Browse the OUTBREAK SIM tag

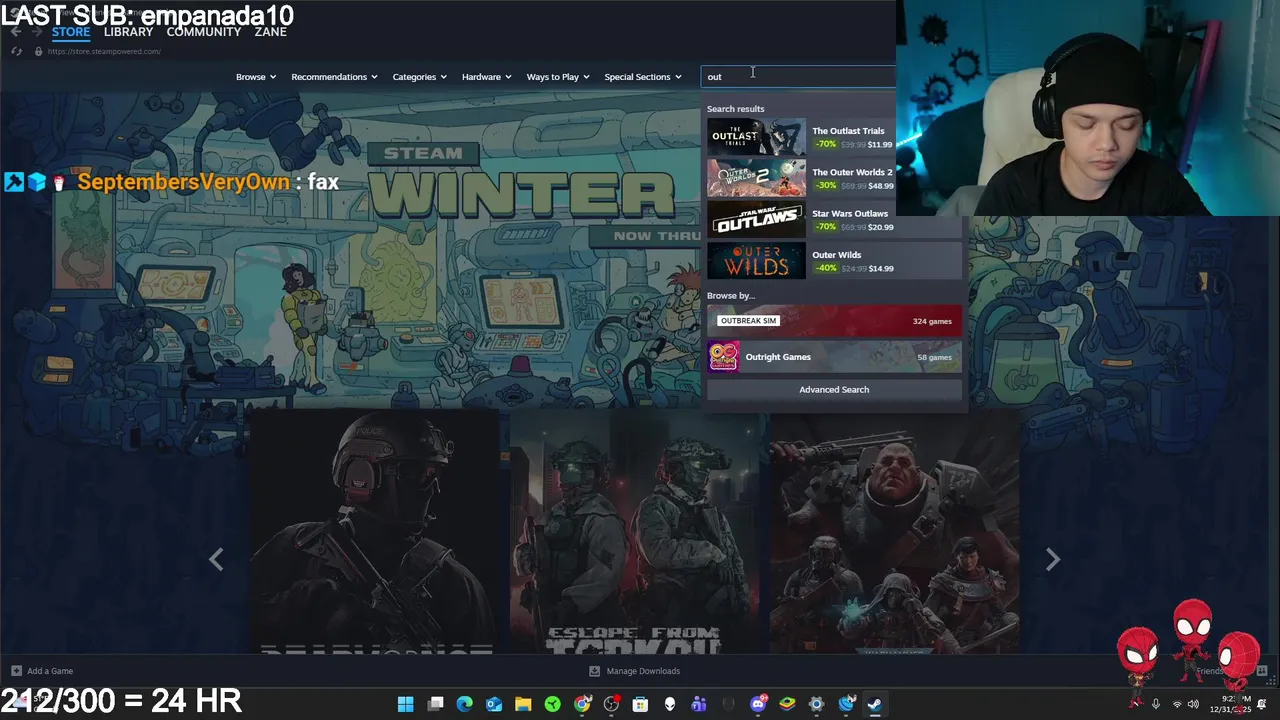tap(834, 321)
